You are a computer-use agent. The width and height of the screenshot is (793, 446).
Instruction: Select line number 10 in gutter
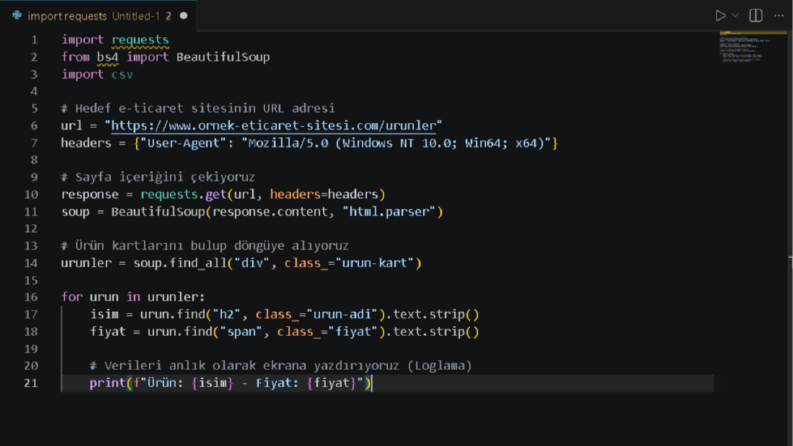click(31, 194)
